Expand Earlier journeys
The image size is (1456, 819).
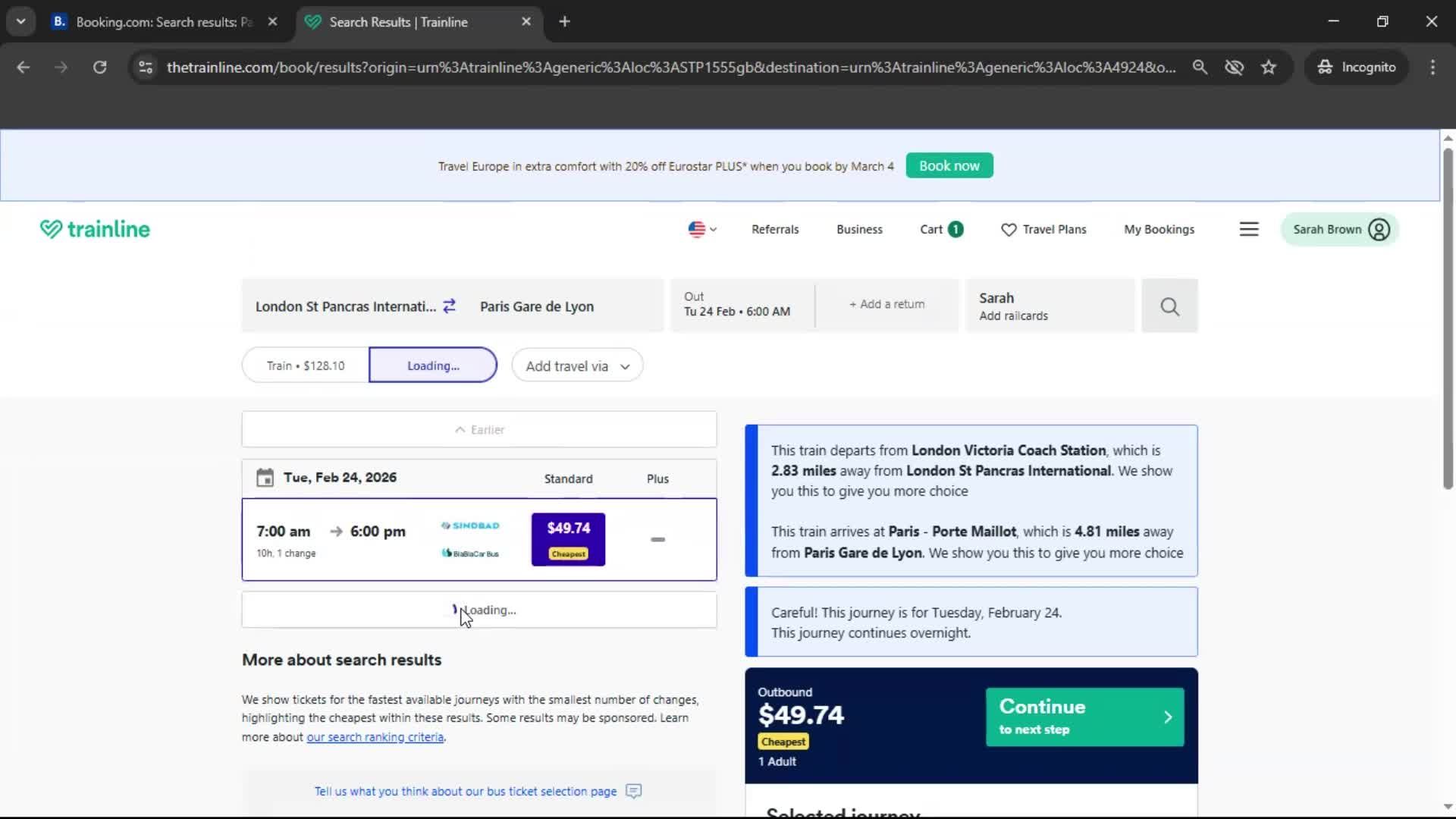pos(479,429)
